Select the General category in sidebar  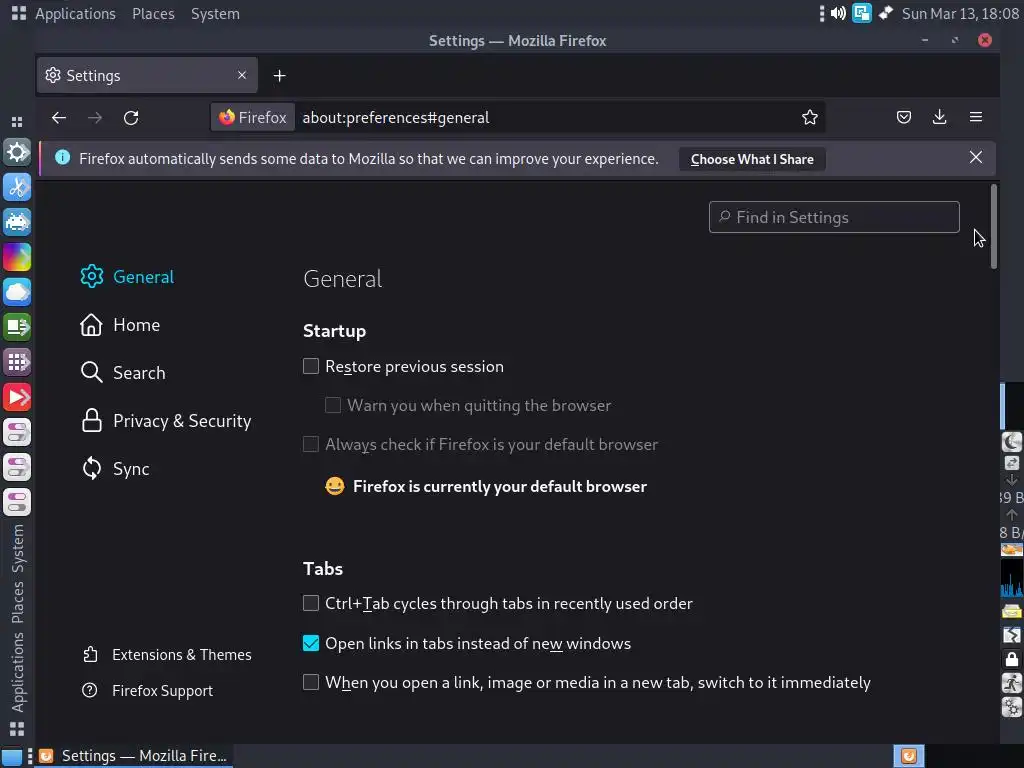coord(127,277)
